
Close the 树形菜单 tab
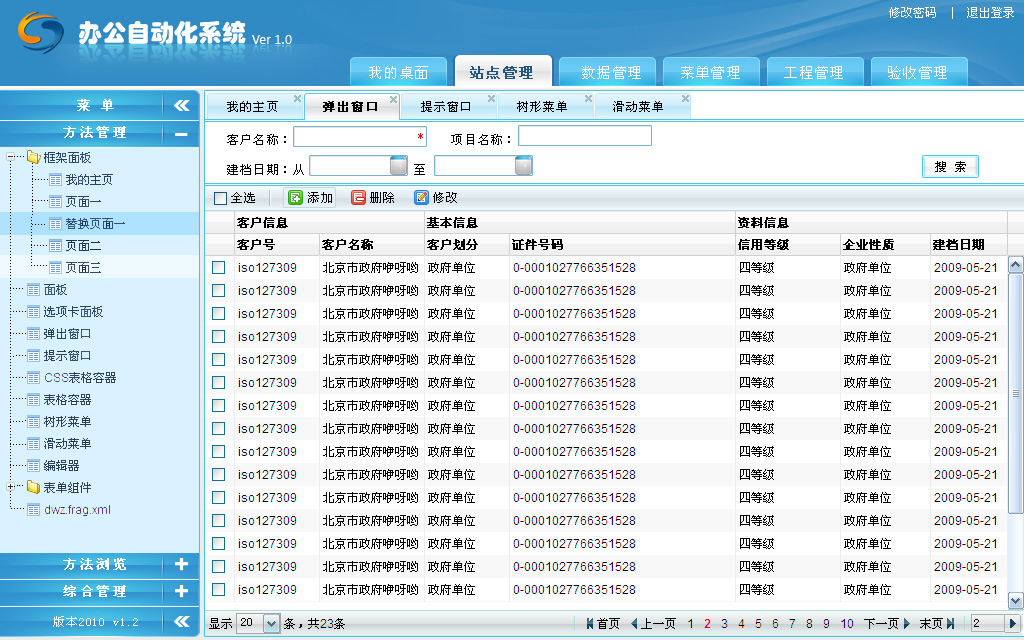(x=588, y=99)
